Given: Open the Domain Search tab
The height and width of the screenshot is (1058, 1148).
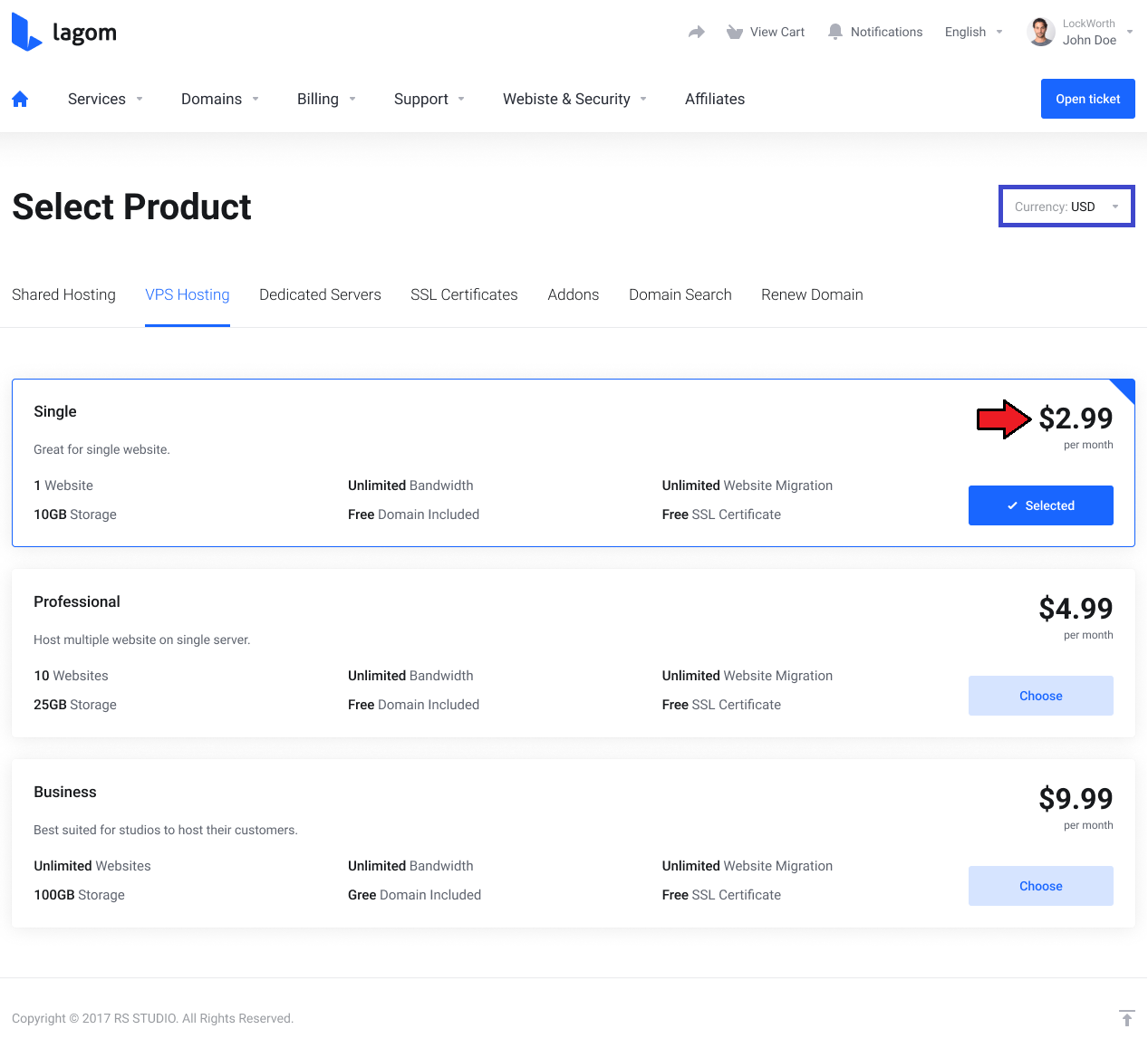Looking at the screenshot, I should 680,294.
